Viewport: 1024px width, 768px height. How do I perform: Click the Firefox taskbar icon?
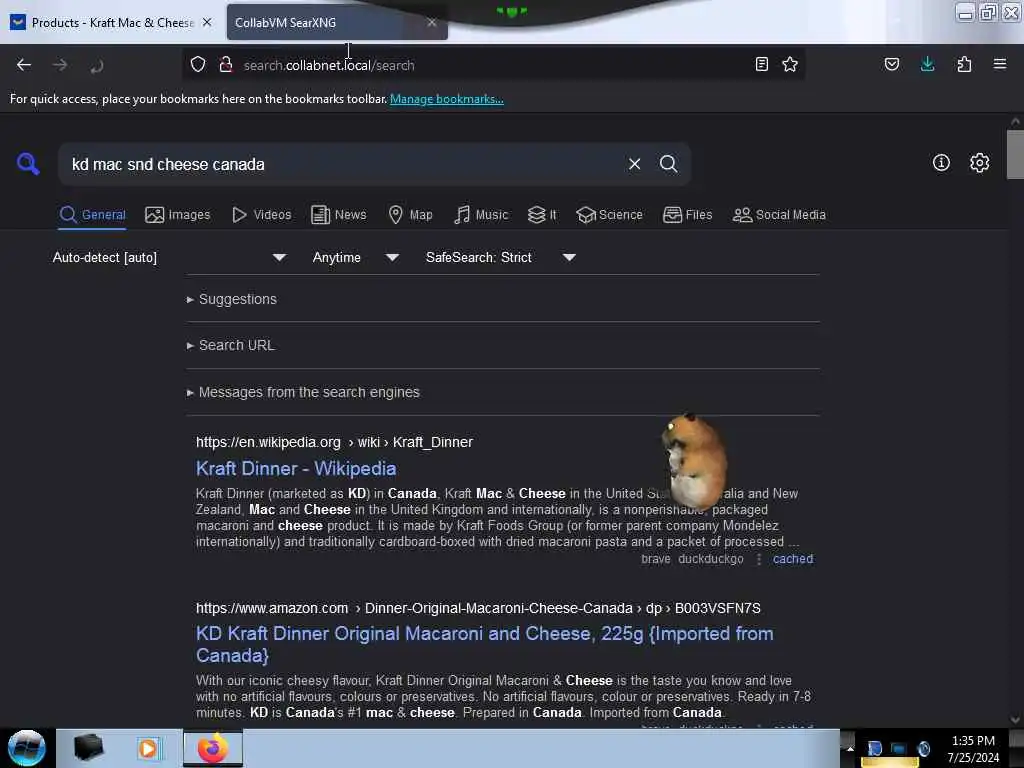[213, 748]
